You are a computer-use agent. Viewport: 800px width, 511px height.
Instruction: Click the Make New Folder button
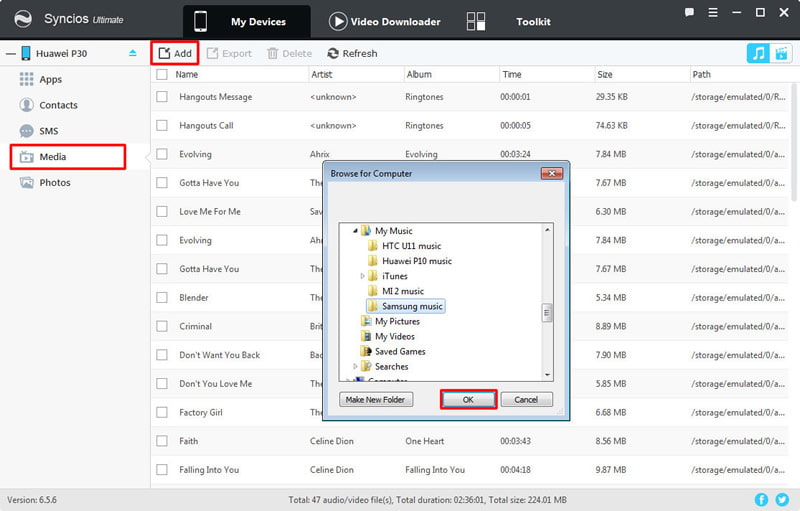tap(376, 399)
